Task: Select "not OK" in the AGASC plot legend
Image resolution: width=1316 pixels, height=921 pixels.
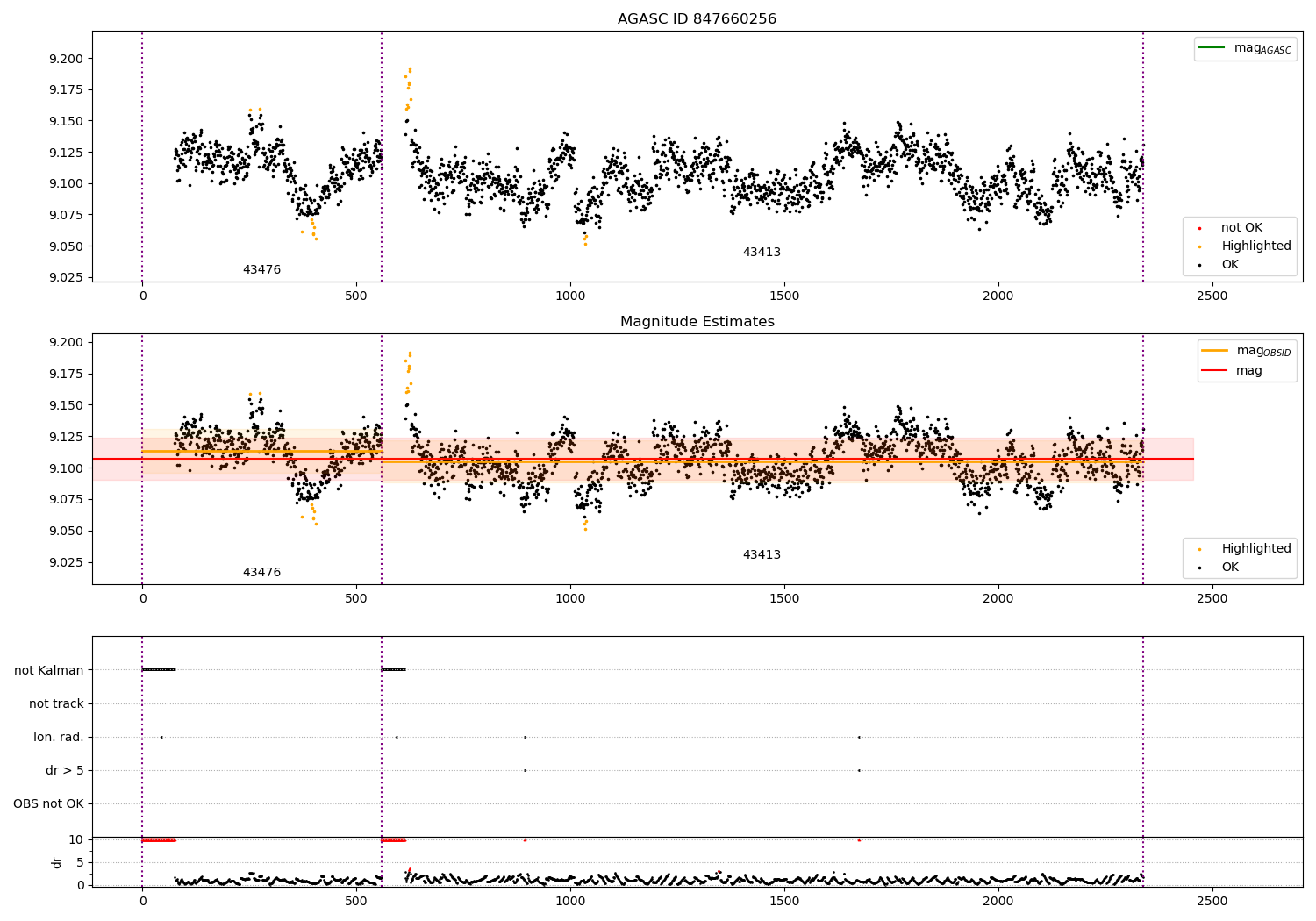Action: tap(1241, 228)
